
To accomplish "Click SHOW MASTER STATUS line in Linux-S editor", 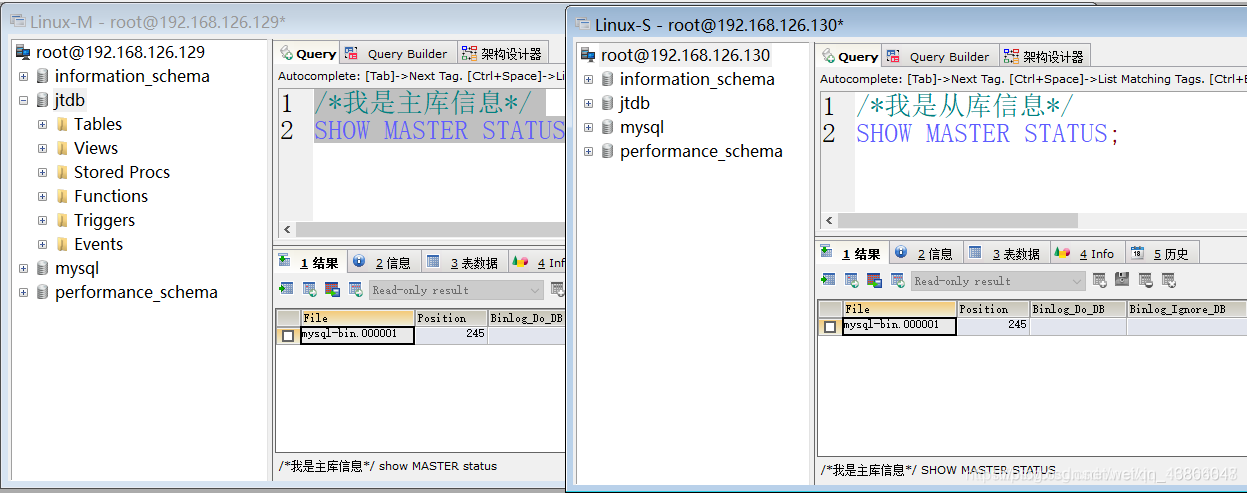I will (987, 134).
